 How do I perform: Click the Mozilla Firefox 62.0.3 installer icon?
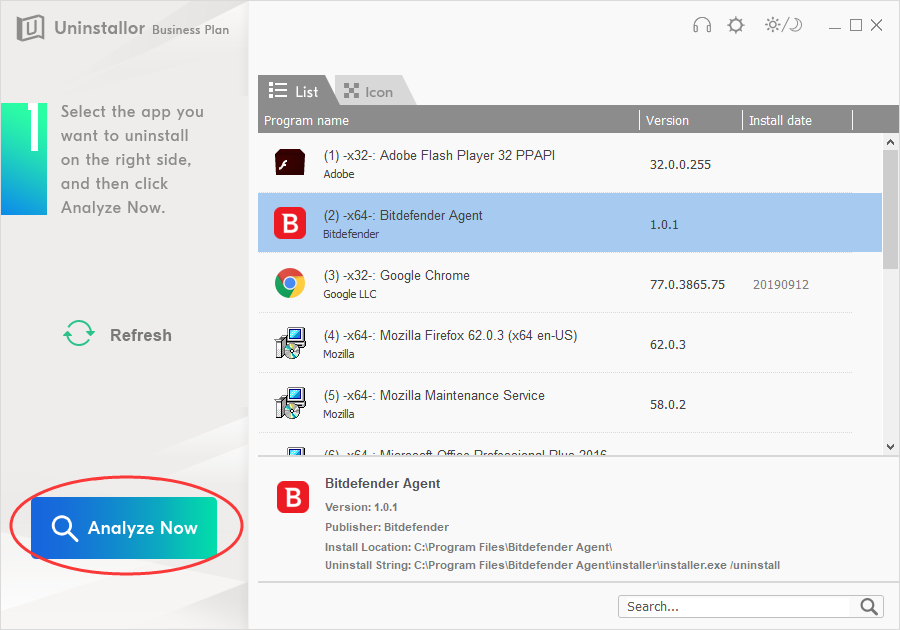click(290, 343)
